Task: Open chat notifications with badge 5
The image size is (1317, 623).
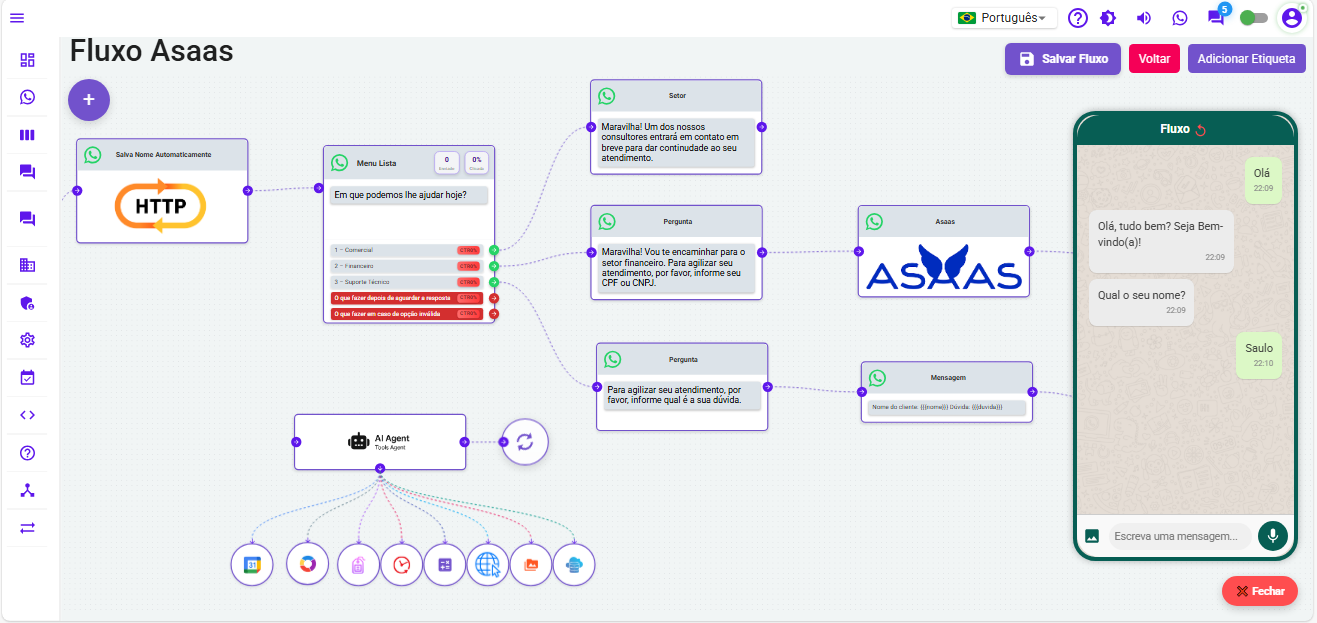Action: coord(1216,17)
